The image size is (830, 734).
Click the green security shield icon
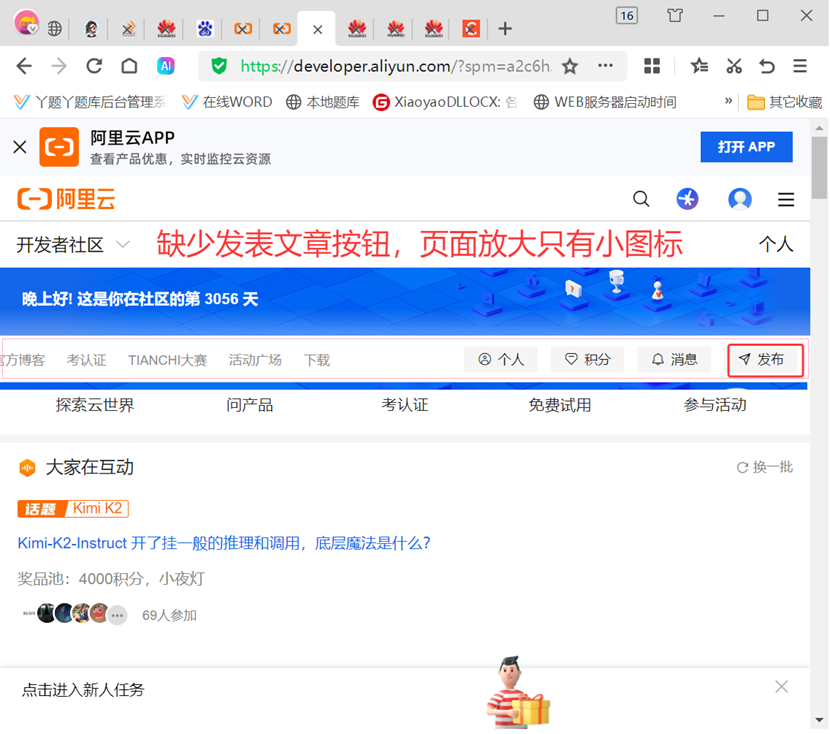click(219, 66)
